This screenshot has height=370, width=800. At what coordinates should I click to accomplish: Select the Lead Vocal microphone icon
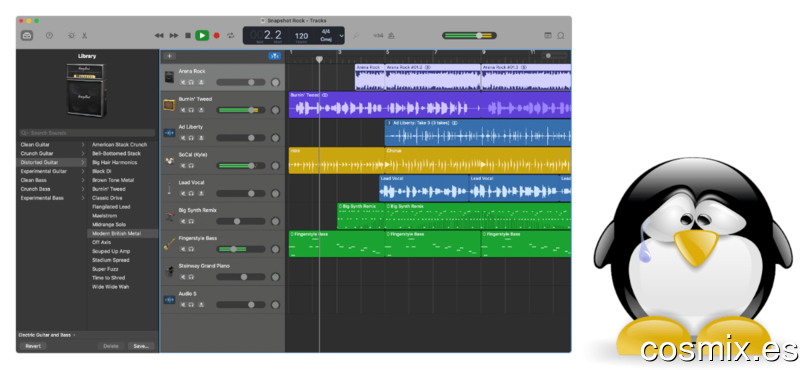coord(169,189)
